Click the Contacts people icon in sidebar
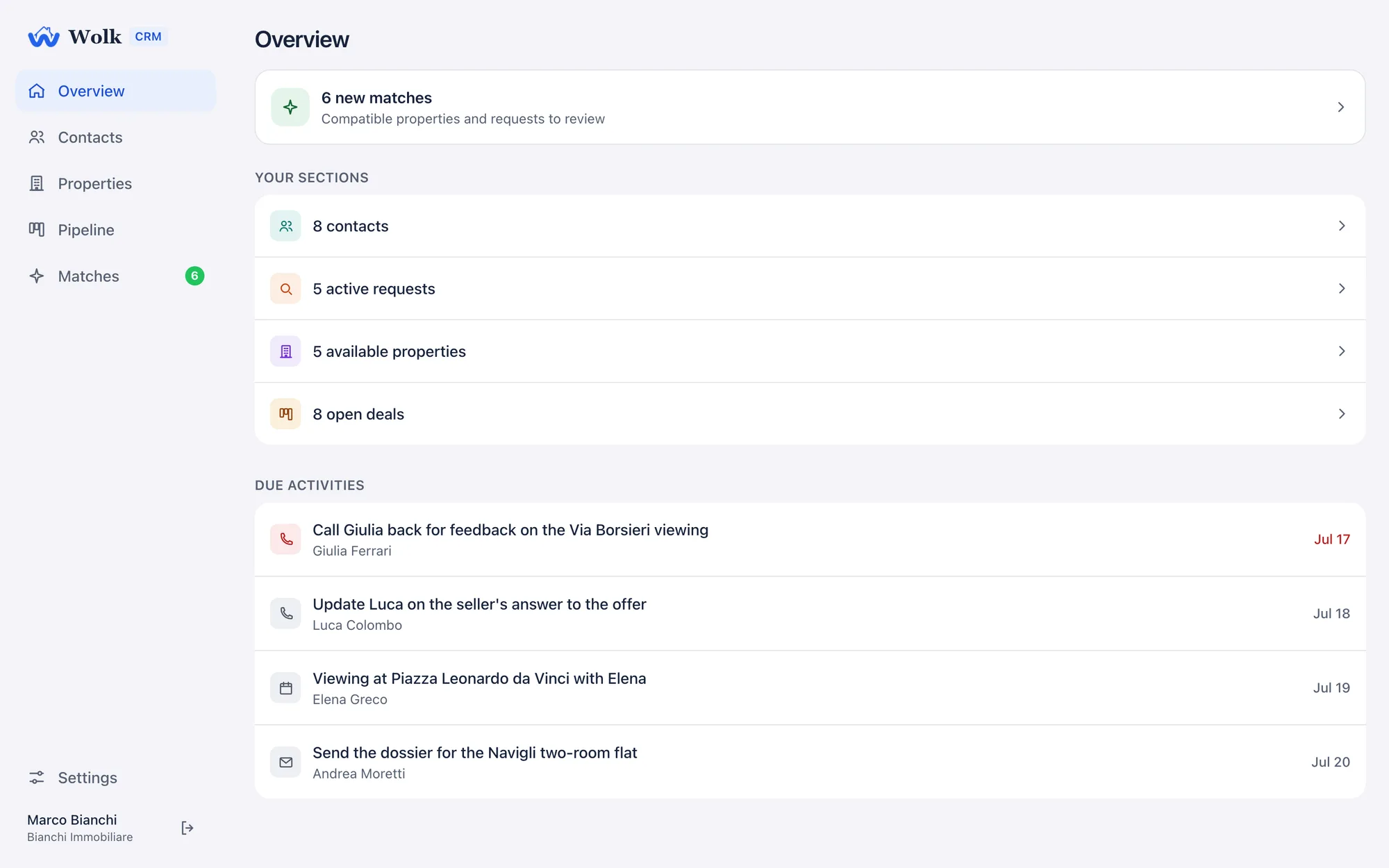The height and width of the screenshot is (868, 1389). point(37,137)
